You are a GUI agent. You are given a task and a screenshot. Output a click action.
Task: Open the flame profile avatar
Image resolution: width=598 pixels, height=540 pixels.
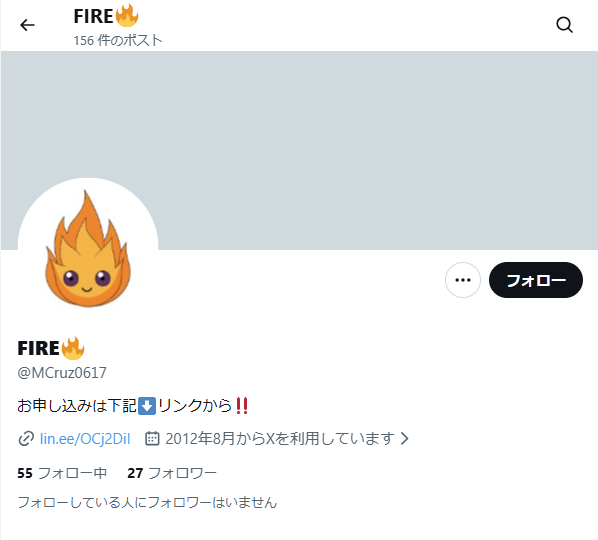pos(88,248)
